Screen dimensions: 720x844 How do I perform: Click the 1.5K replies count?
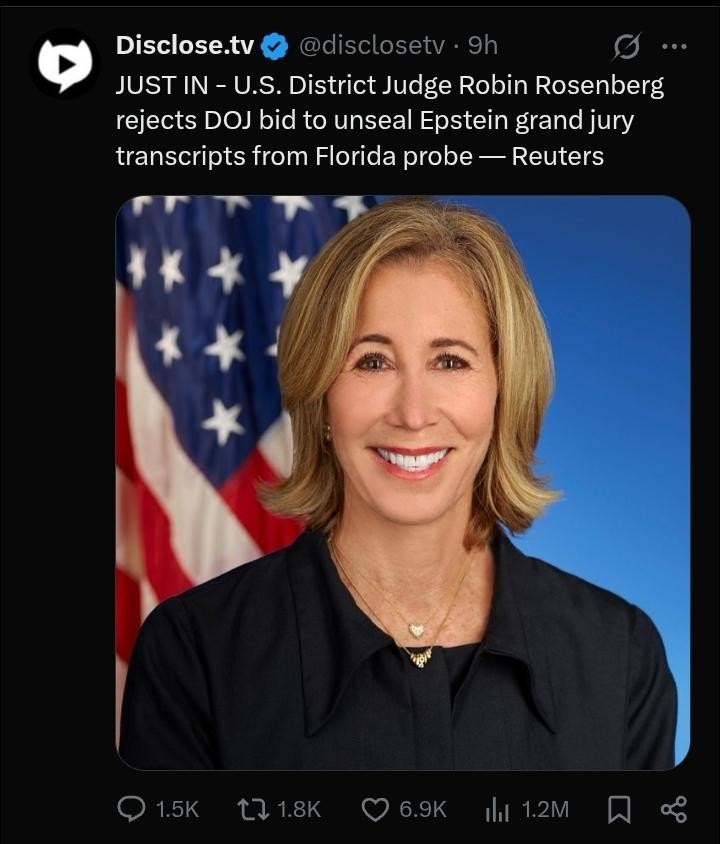coord(177,810)
